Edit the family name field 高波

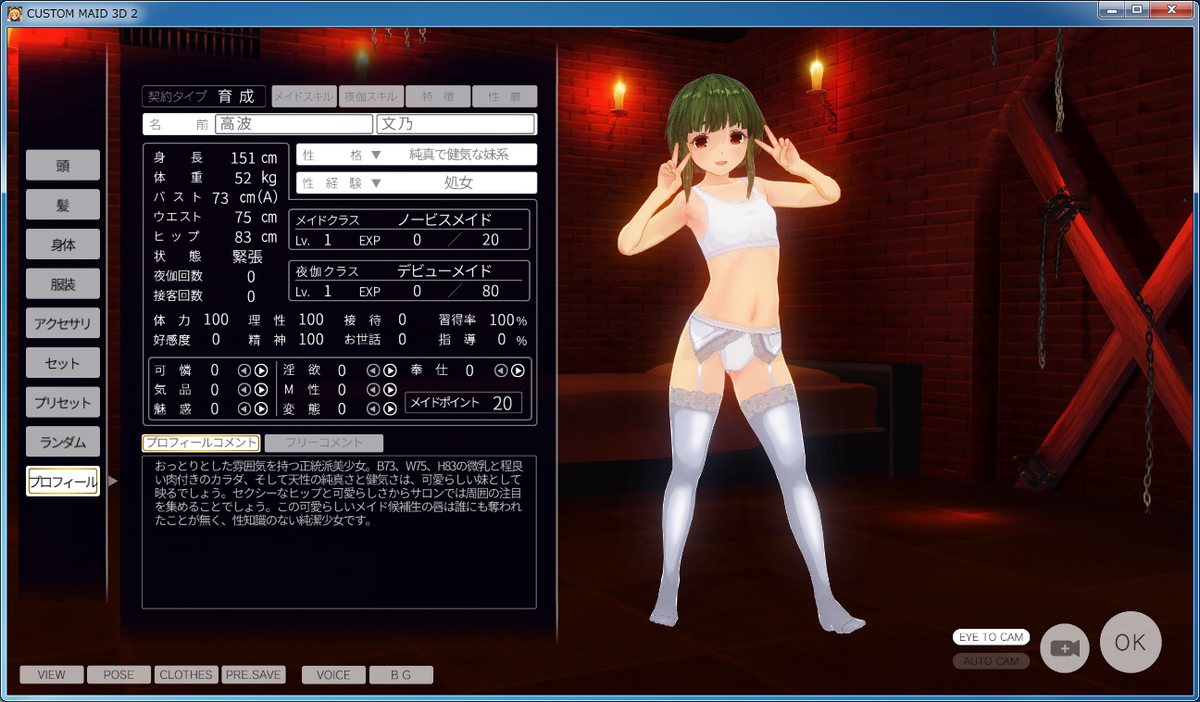(x=294, y=124)
